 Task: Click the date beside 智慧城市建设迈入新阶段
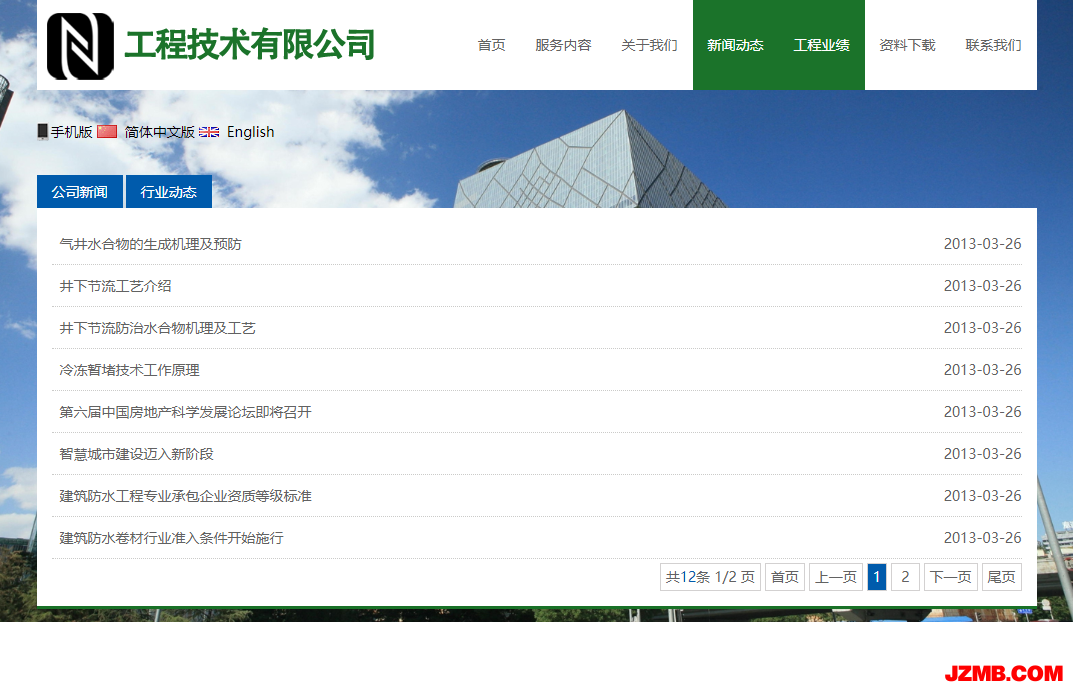point(983,454)
